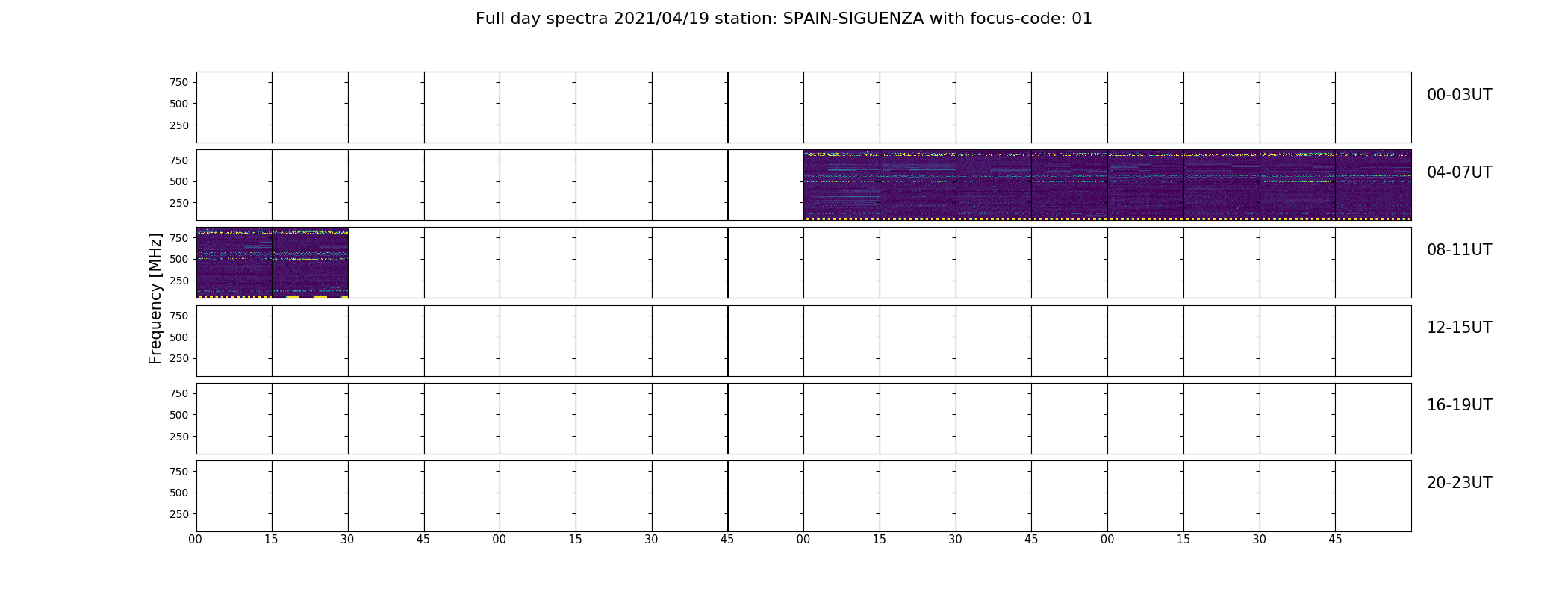
Task: Click the 750 tick label of the 08-11UT row
Action: 178,237
